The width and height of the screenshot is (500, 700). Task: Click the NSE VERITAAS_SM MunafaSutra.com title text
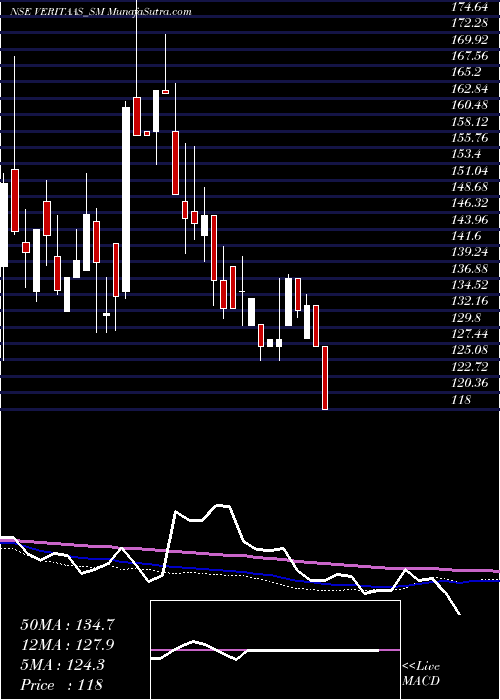pyautogui.click(x=101, y=12)
